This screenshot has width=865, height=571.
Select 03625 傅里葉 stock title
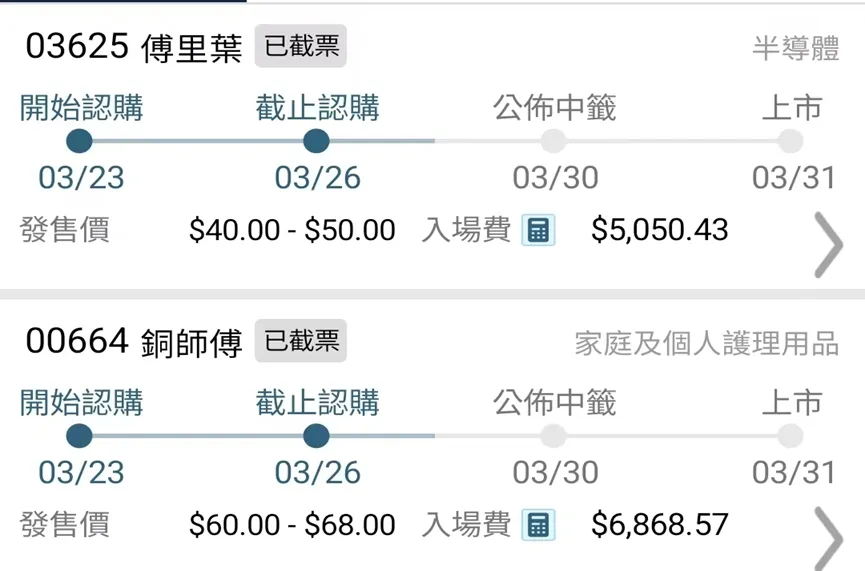click(x=134, y=48)
